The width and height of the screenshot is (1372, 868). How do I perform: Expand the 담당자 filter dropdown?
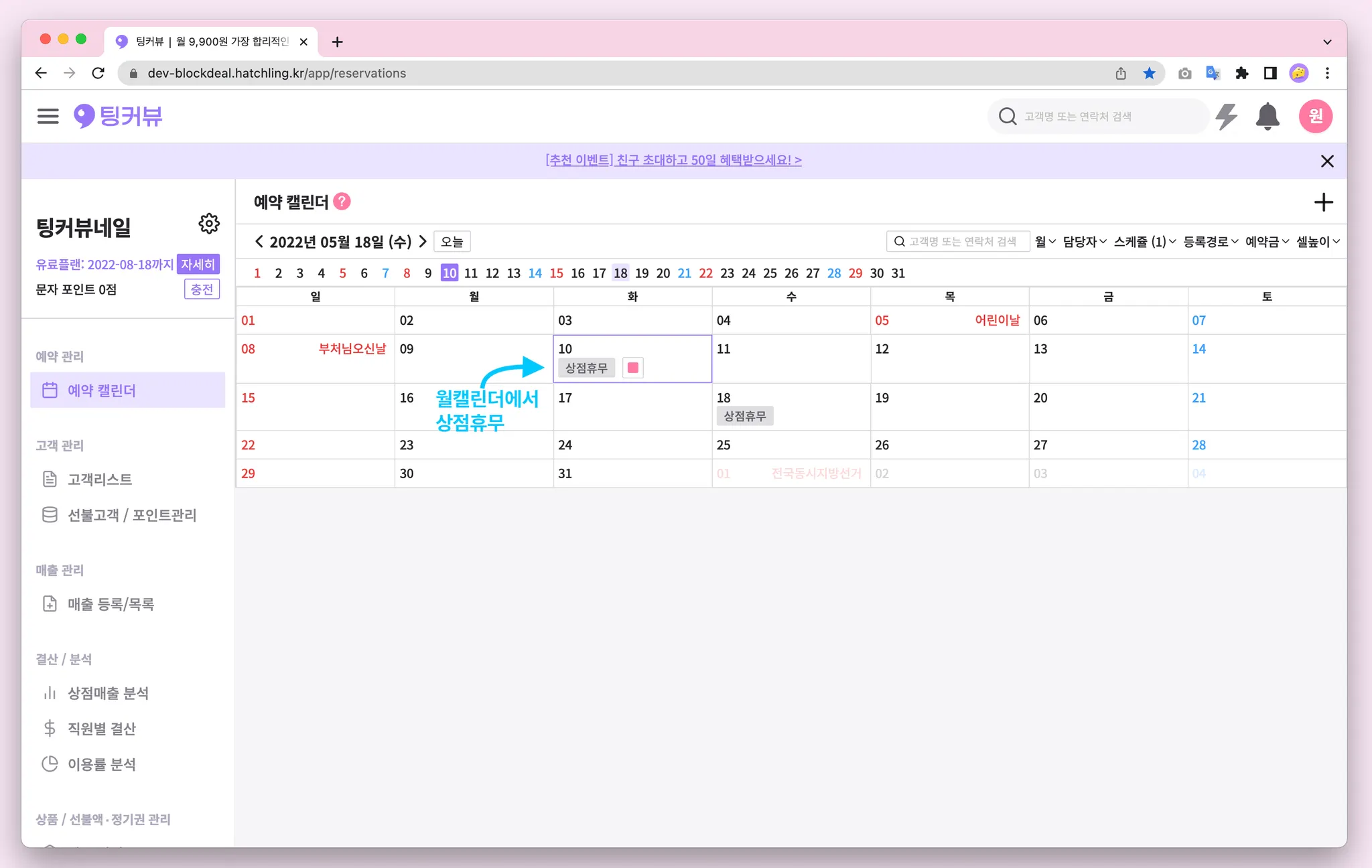coord(1084,242)
